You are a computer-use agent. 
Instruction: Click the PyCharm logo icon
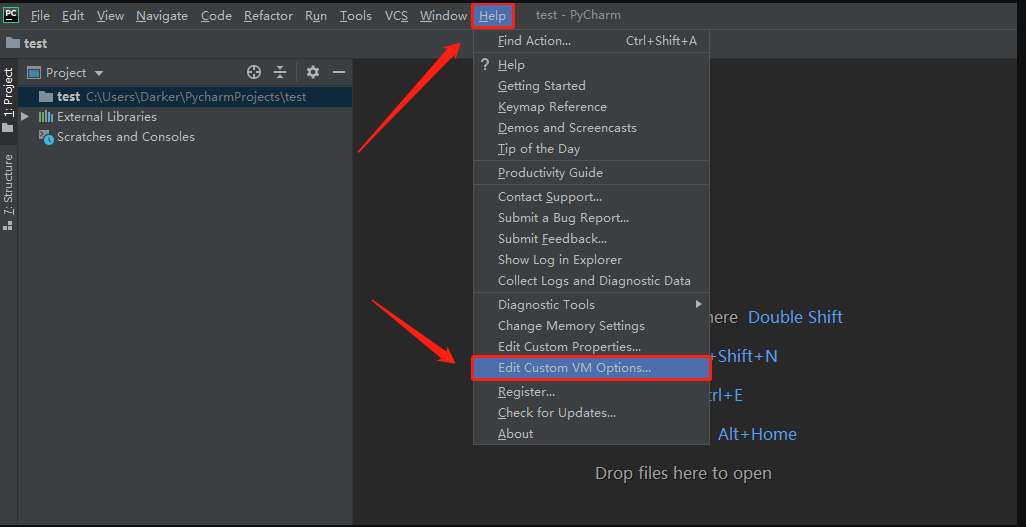tap(11, 14)
